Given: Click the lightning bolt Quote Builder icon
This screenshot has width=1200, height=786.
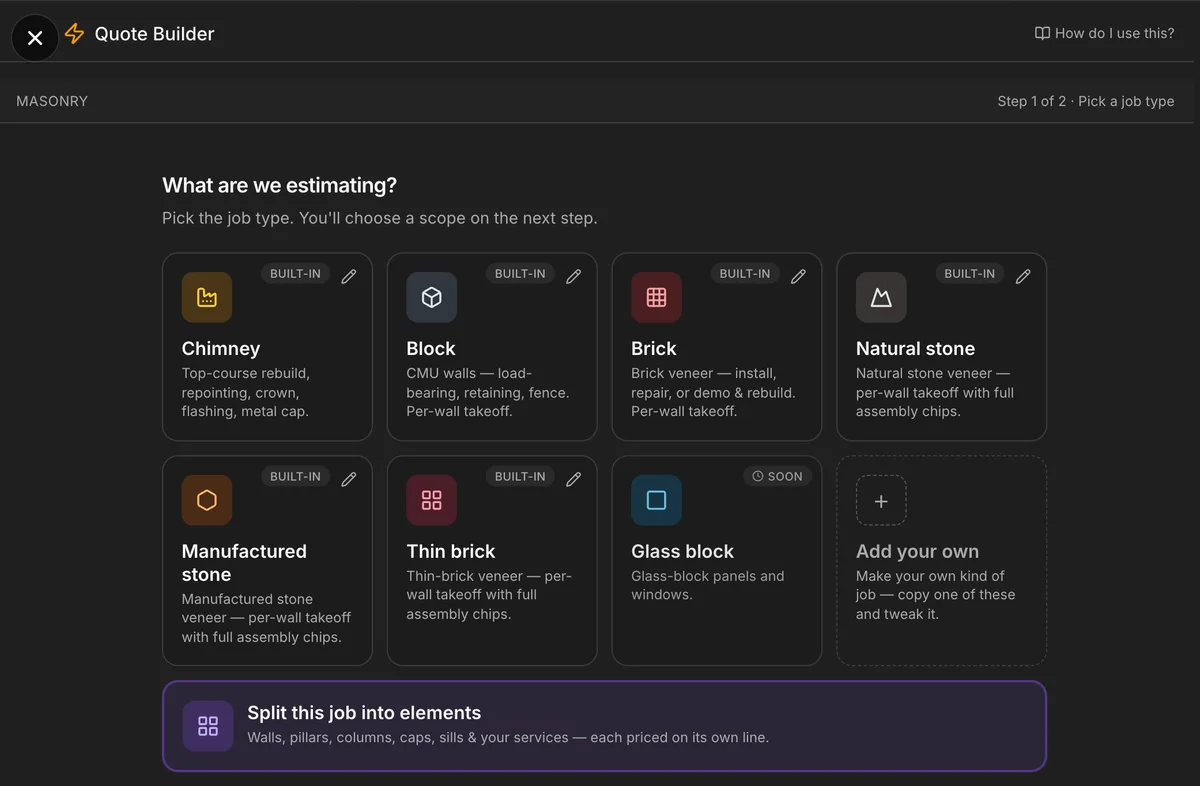Looking at the screenshot, I should tap(74, 34).
